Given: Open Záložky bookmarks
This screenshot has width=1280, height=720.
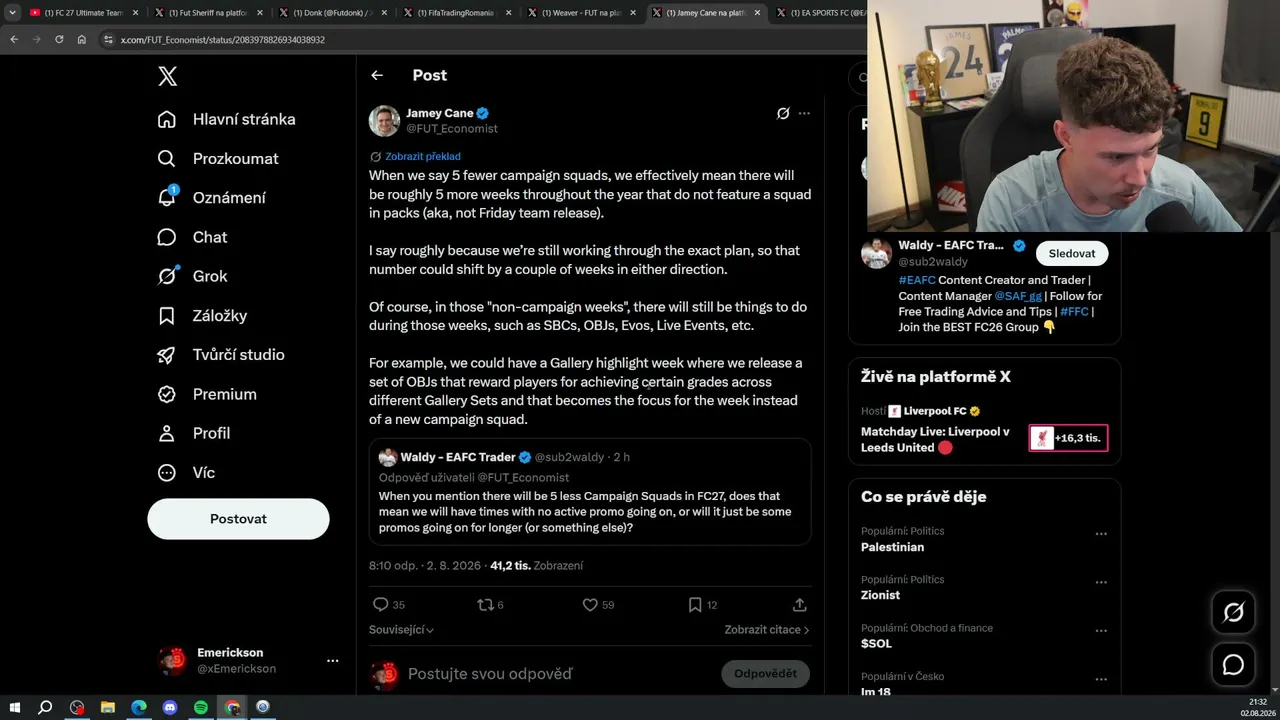Looking at the screenshot, I should [x=202, y=315].
